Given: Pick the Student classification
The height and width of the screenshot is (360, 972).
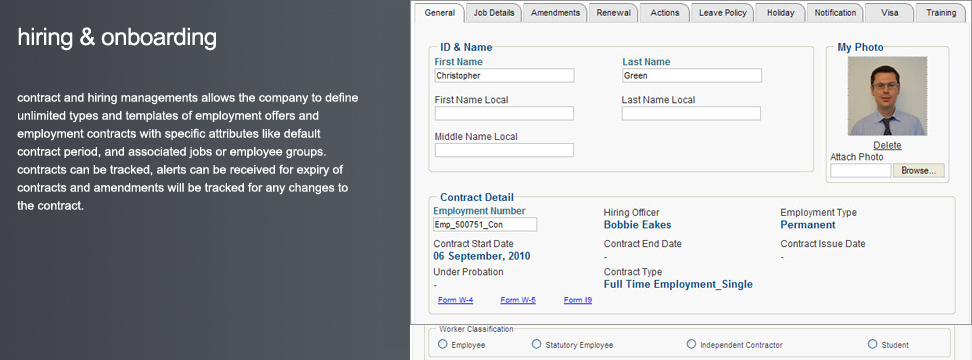Looking at the screenshot, I should [x=872, y=344].
